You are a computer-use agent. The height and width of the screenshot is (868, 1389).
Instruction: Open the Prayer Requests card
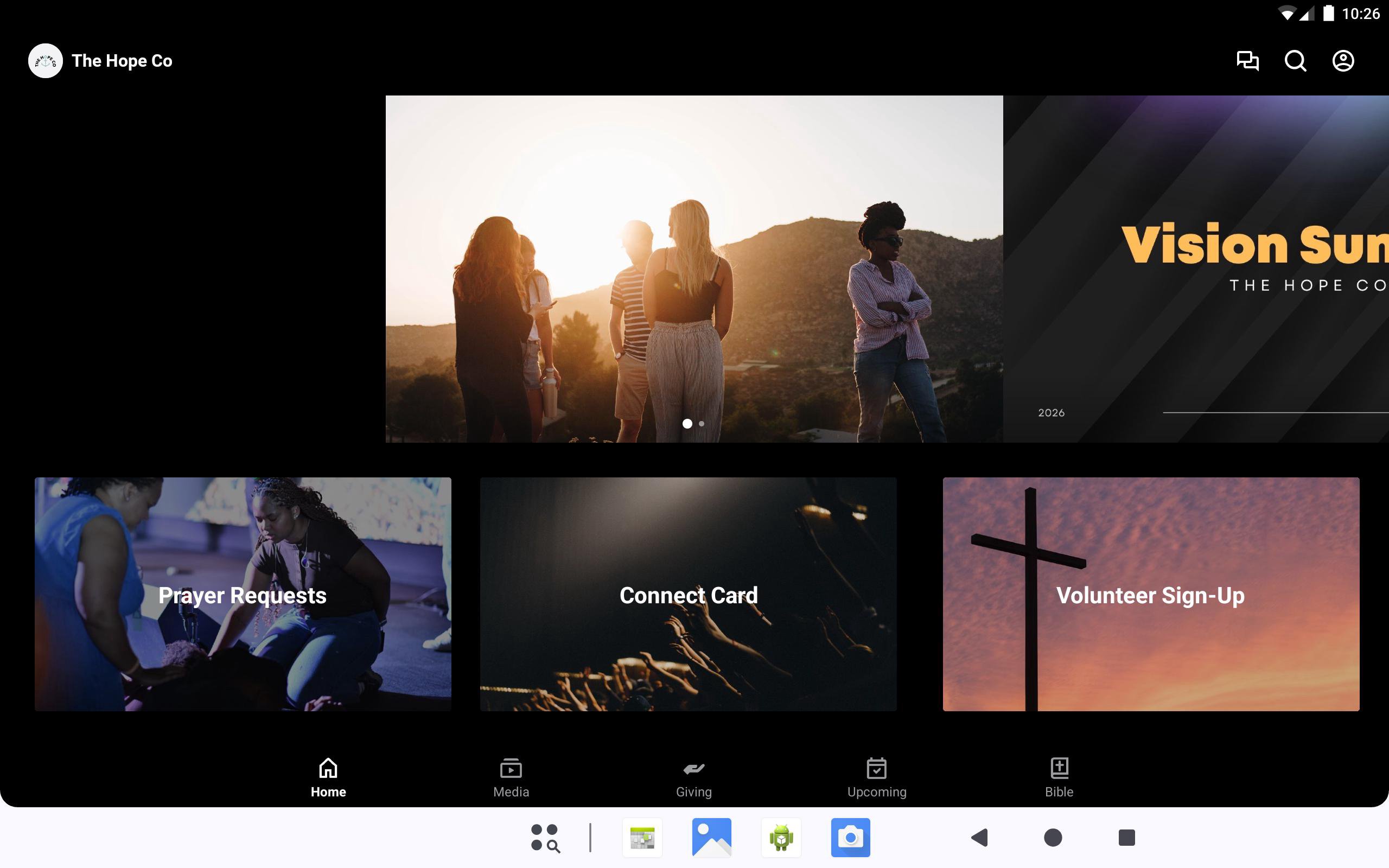coord(243,594)
